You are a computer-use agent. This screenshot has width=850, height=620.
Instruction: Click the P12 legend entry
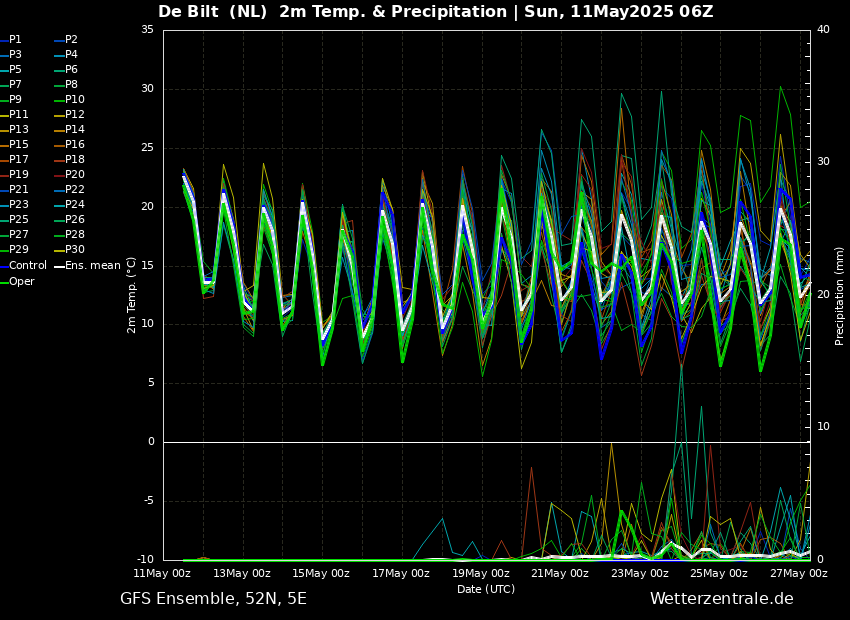coord(75,114)
